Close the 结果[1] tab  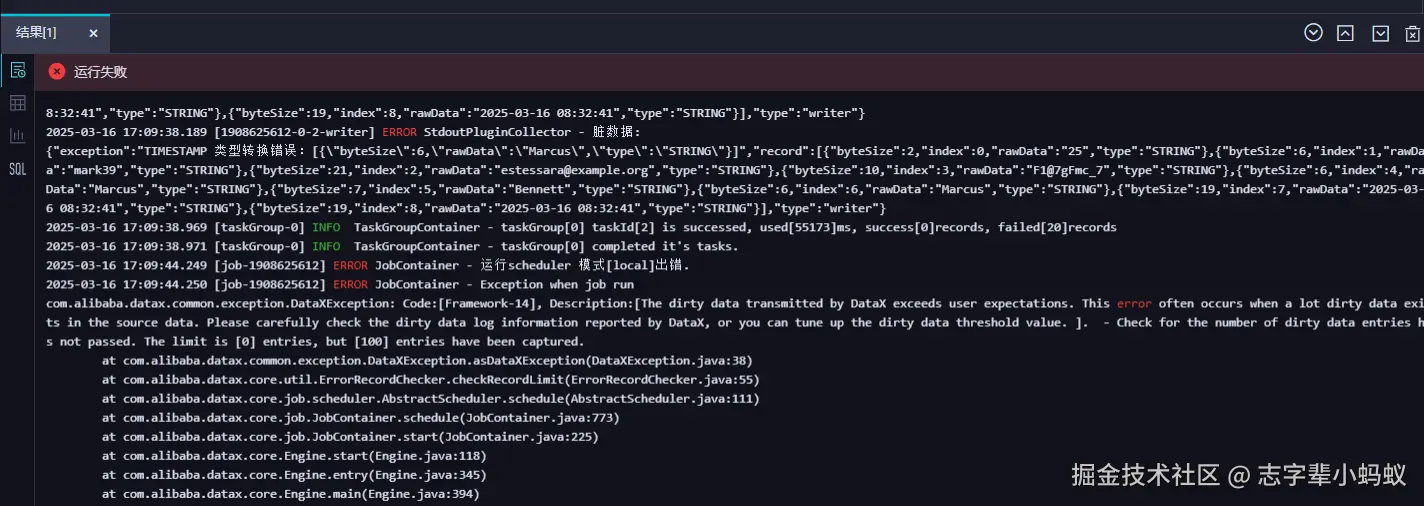coord(93,33)
